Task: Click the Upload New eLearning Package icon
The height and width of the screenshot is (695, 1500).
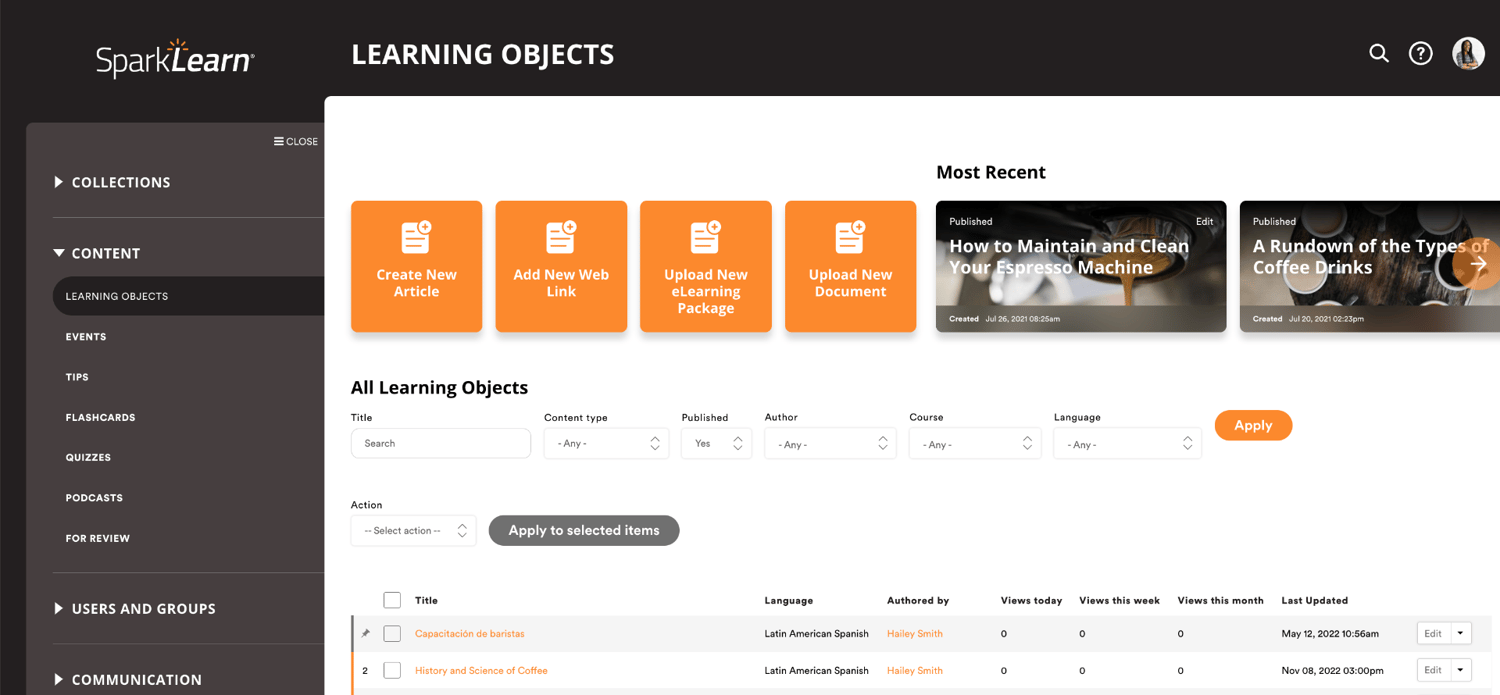Action: tap(705, 236)
